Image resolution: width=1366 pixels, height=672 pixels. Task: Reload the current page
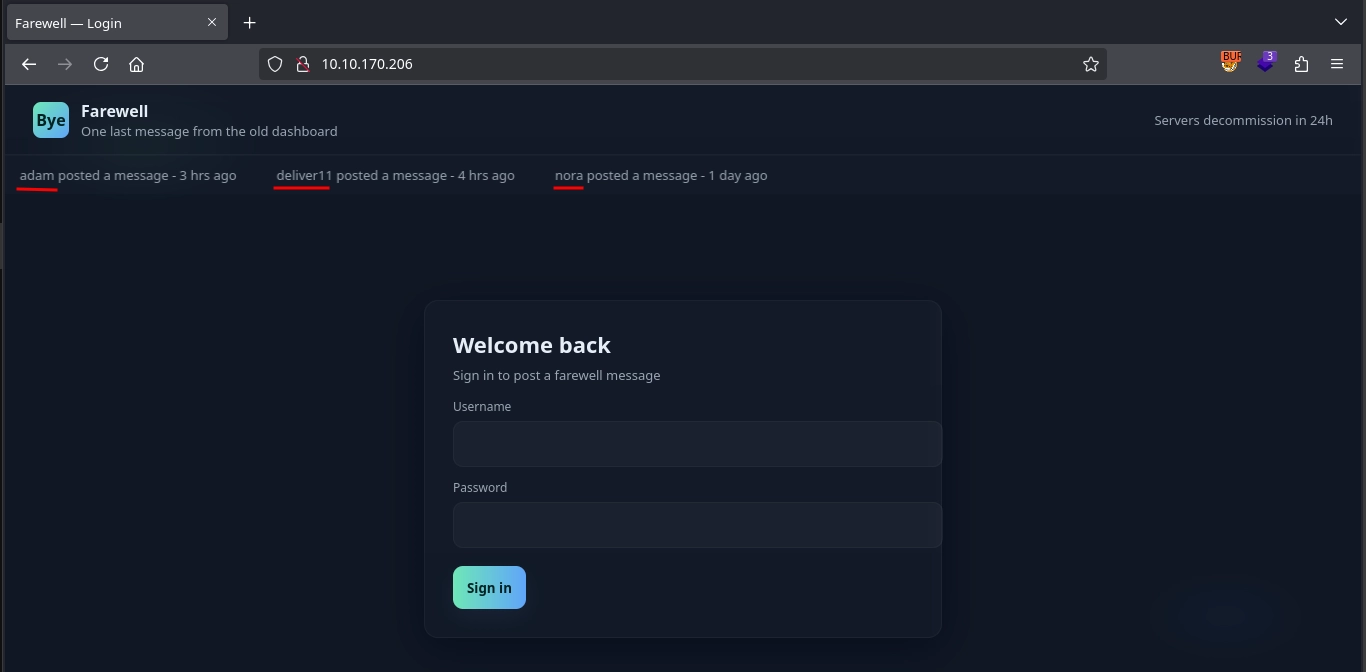coord(101,64)
